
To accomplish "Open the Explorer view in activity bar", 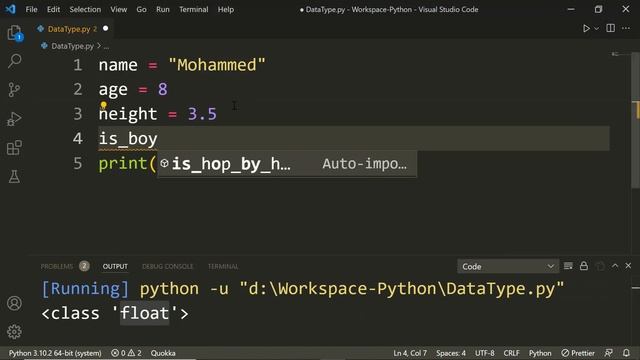I will point(14,33).
